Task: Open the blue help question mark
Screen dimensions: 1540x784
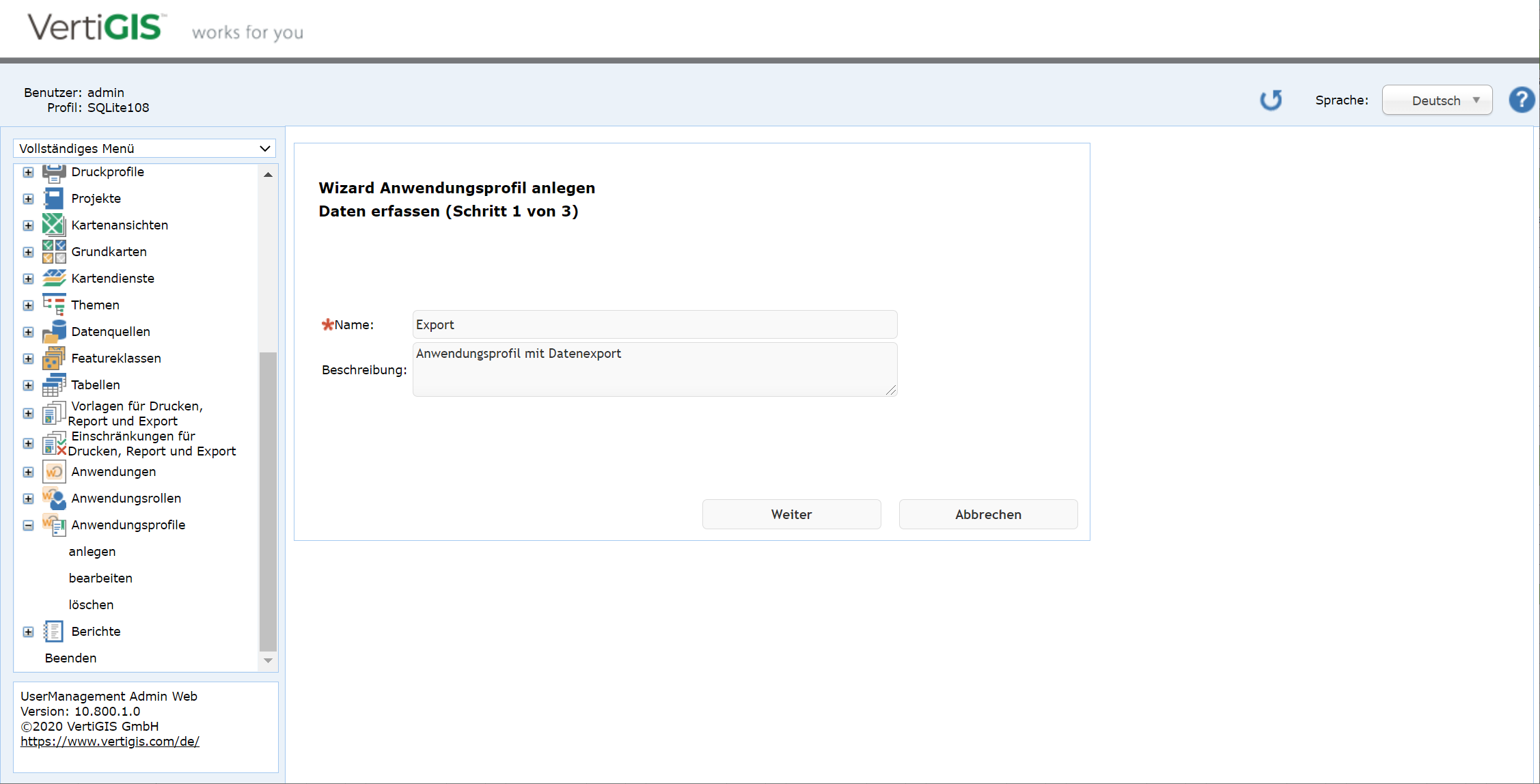Action: pyautogui.click(x=1522, y=100)
